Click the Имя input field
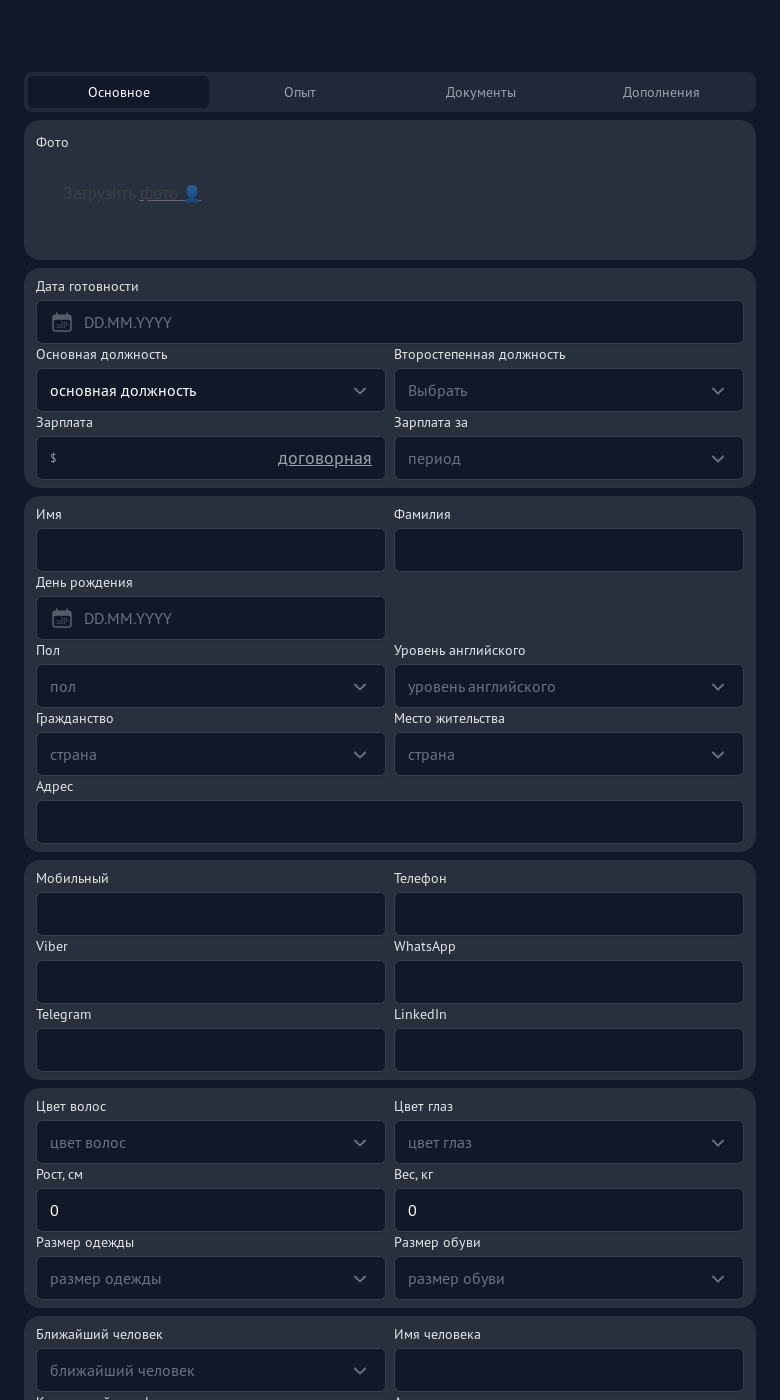 coord(210,550)
